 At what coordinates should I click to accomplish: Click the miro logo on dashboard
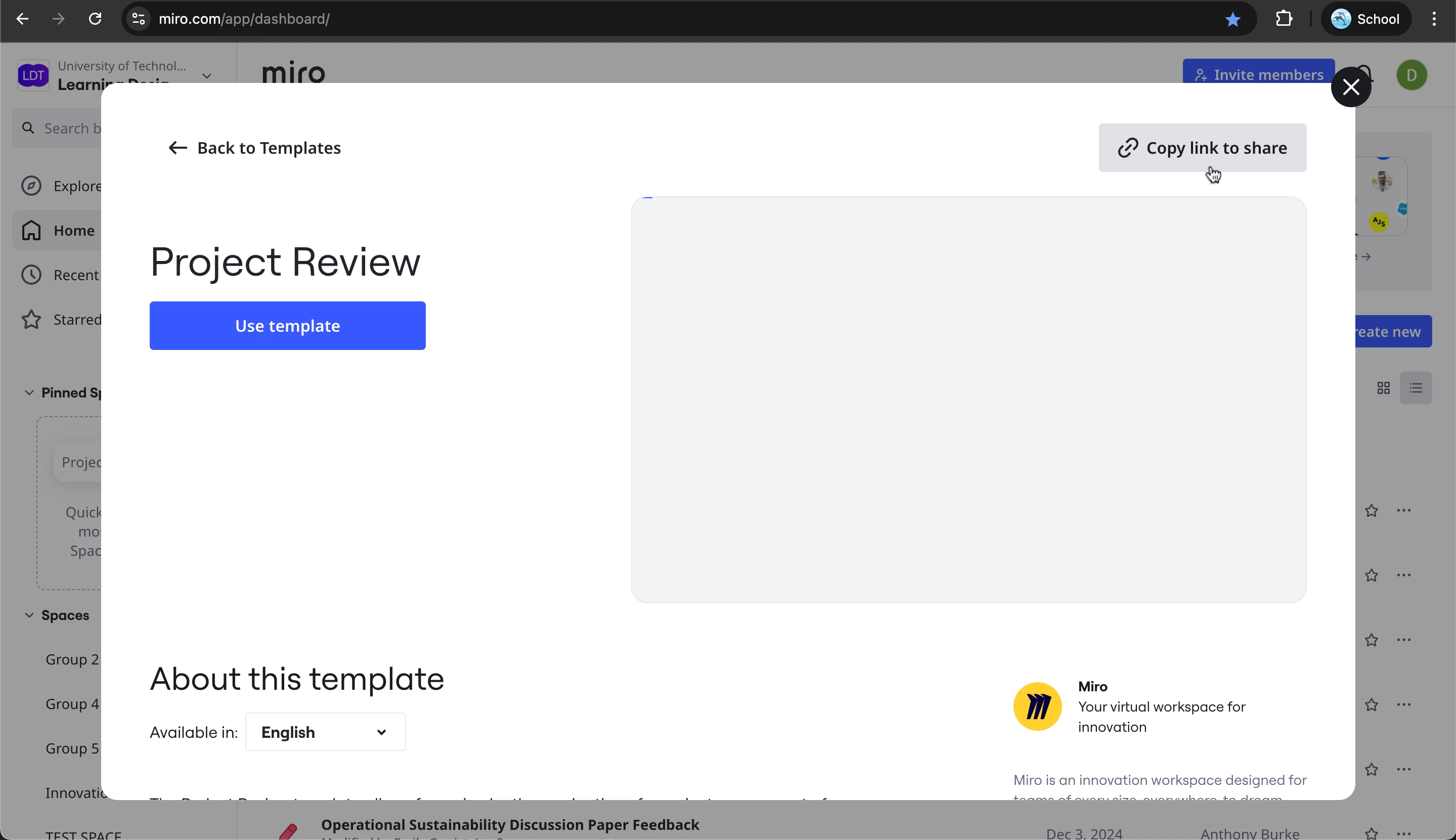coord(294,73)
